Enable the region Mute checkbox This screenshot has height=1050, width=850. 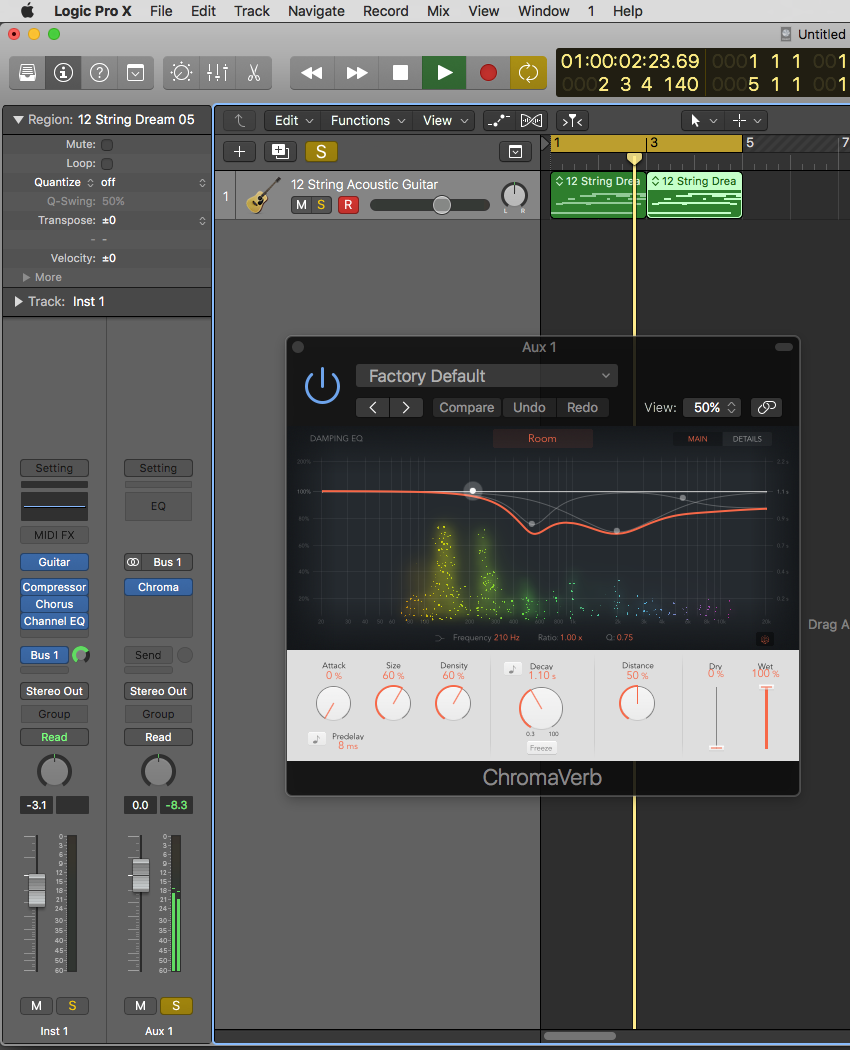point(107,145)
